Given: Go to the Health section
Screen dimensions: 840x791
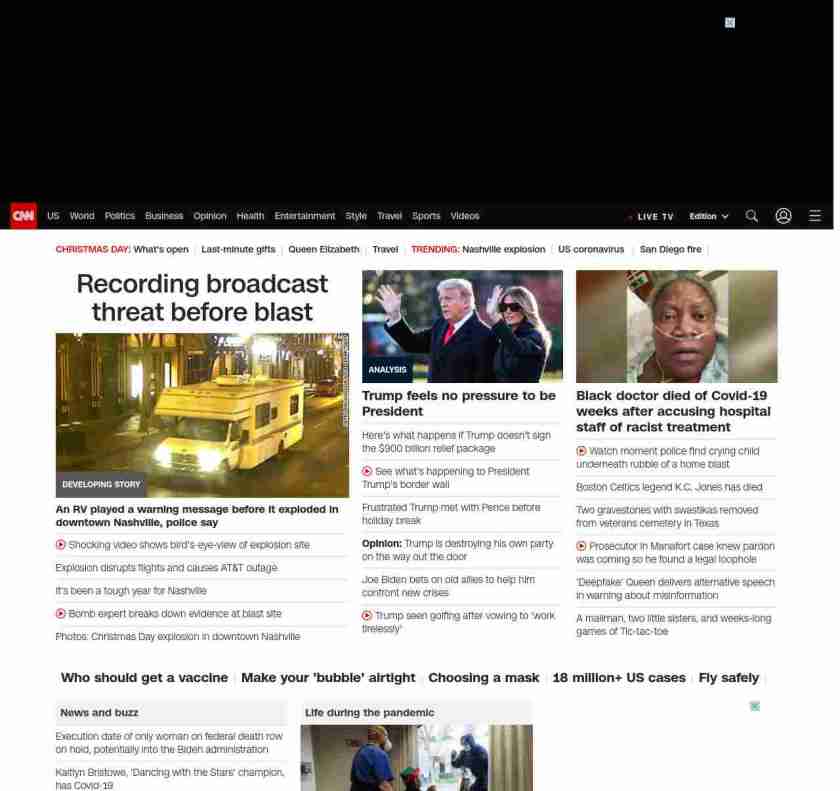Looking at the screenshot, I should pos(250,216).
